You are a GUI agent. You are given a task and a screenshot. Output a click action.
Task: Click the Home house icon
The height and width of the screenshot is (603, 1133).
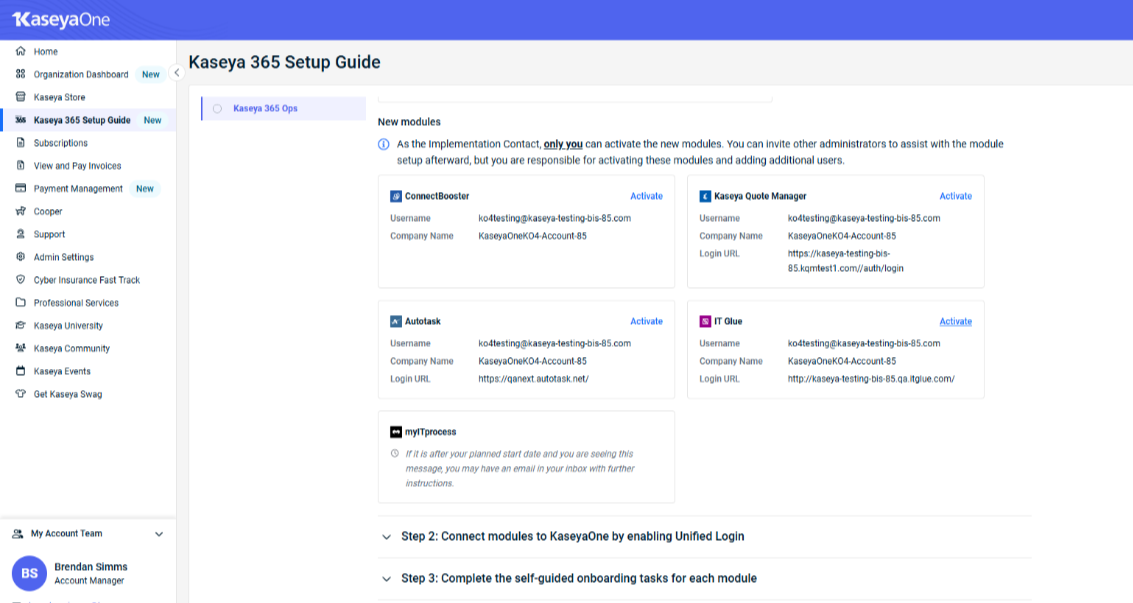click(20, 51)
